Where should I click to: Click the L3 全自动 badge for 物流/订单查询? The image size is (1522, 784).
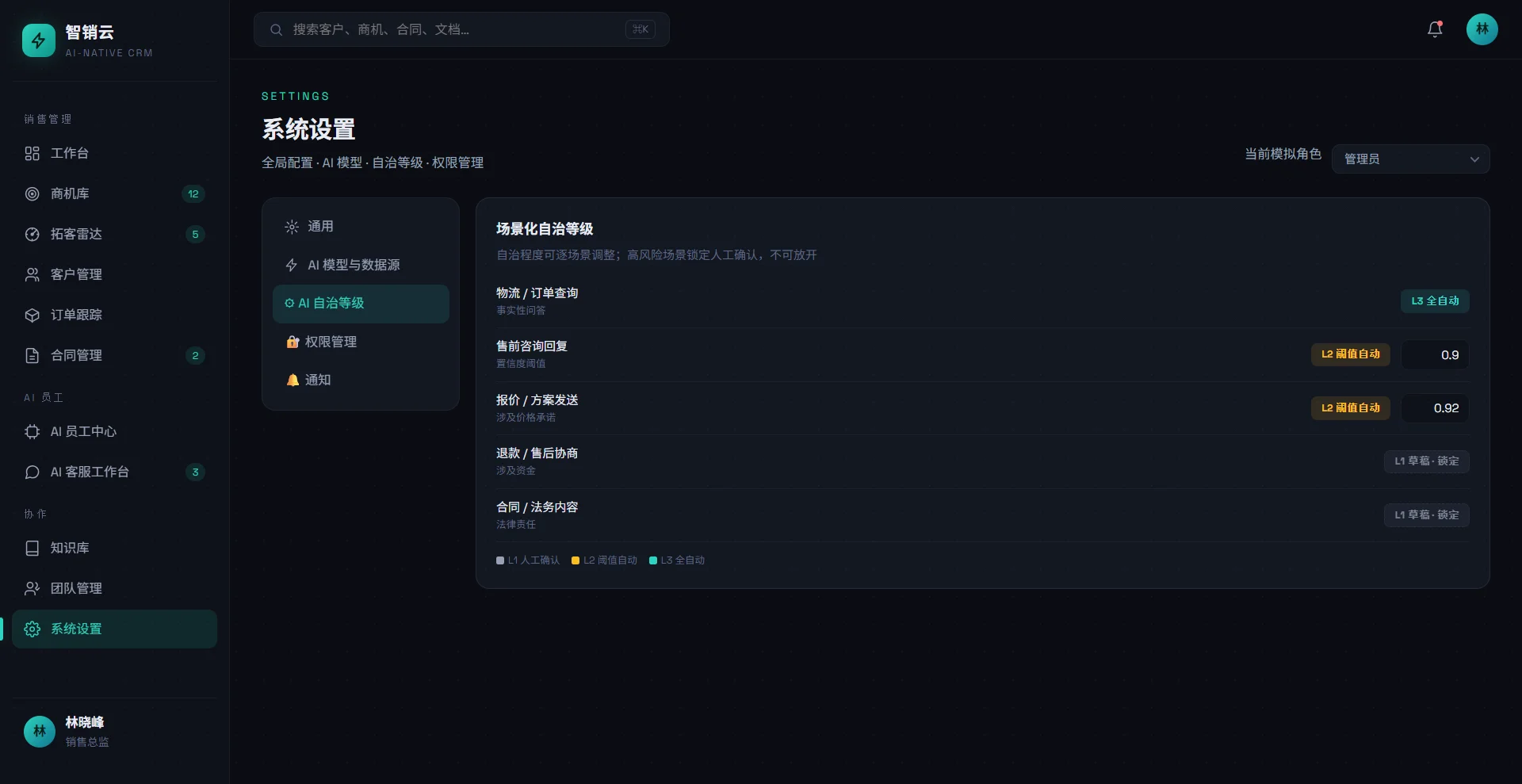click(x=1435, y=301)
